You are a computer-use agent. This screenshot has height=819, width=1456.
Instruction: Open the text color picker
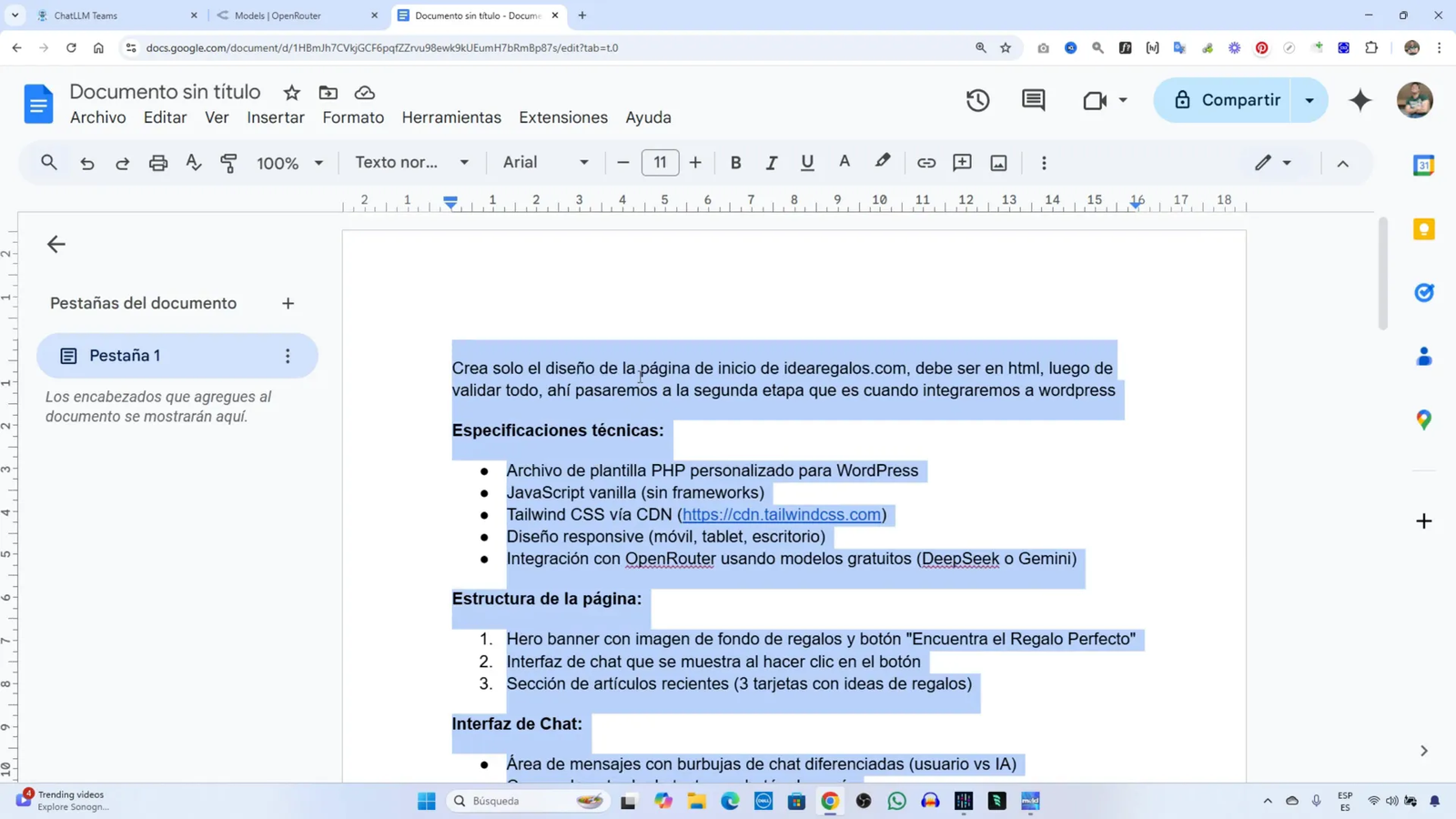[x=844, y=163]
